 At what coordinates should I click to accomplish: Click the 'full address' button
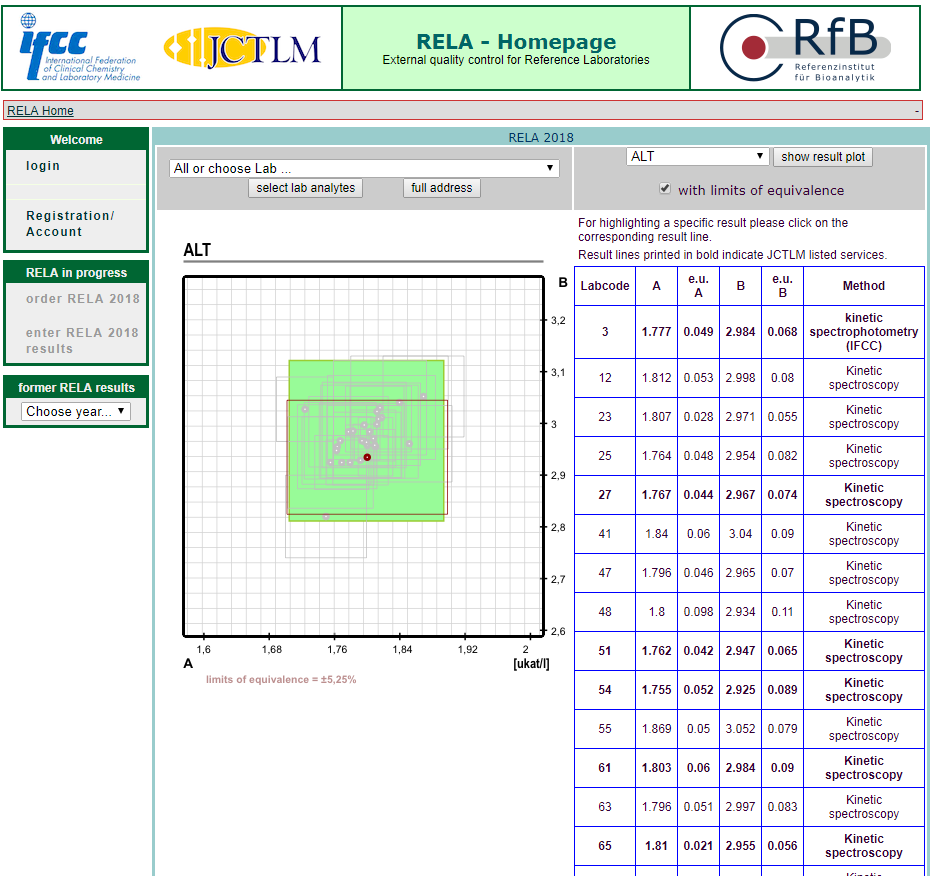[x=441, y=188]
